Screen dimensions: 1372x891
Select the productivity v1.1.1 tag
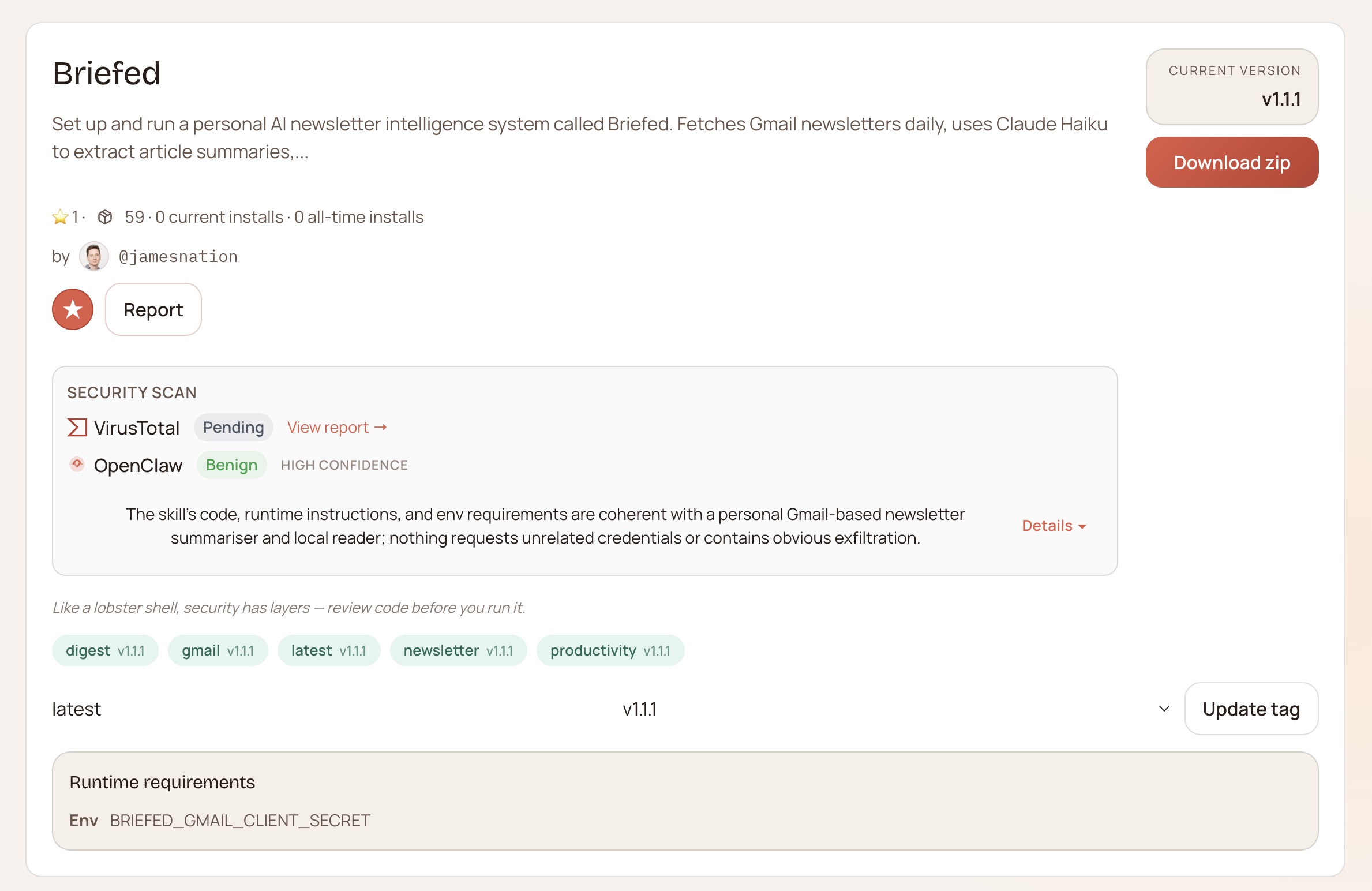[x=610, y=650]
